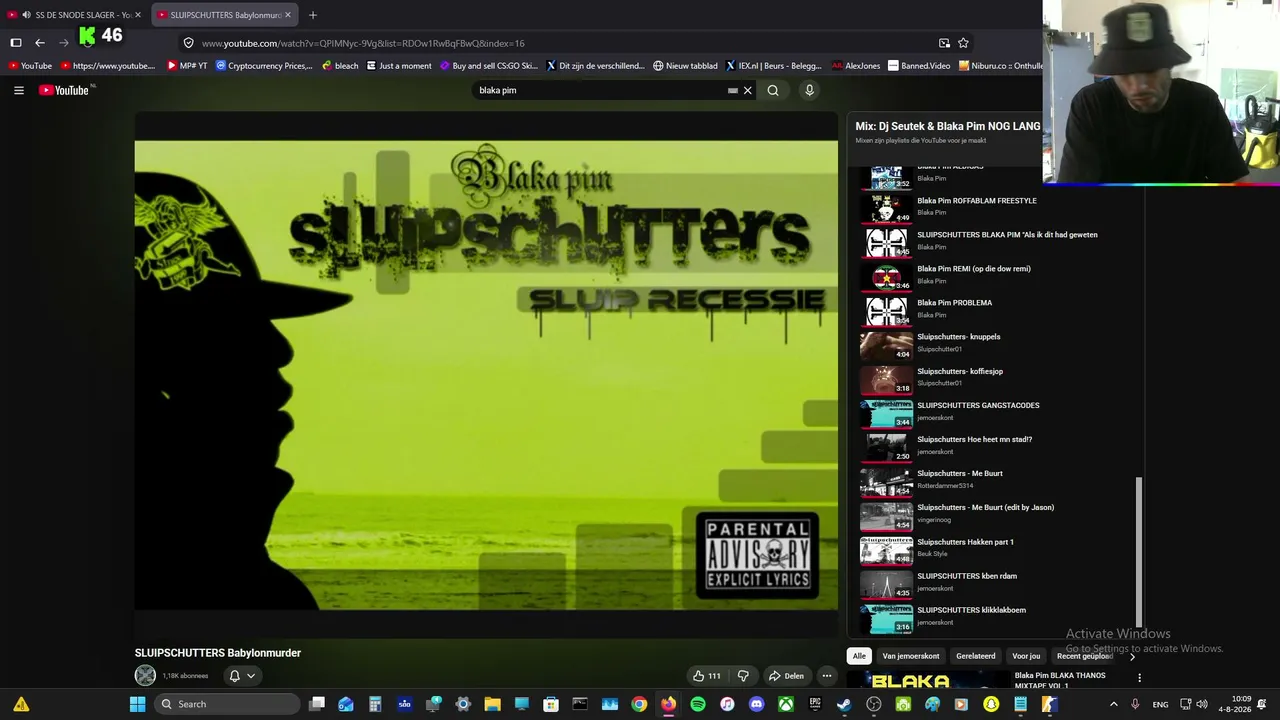Screen dimensions: 1280x720
Task: Open the Buy and sell CS:GO Skins bookmark
Action: (x=488, y=66)
